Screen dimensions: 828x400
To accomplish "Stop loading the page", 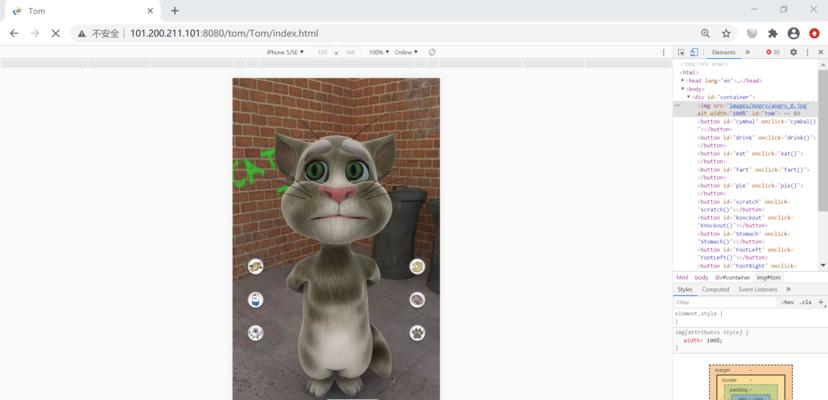I will (x=55, y=33).
